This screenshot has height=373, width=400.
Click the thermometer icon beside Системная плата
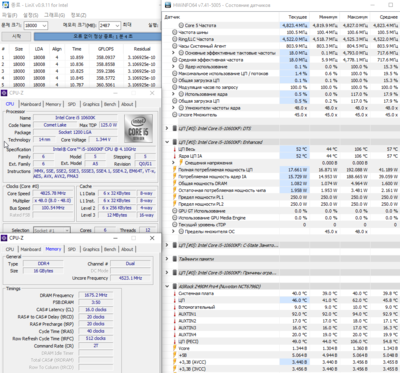click(x=174, y=294)
